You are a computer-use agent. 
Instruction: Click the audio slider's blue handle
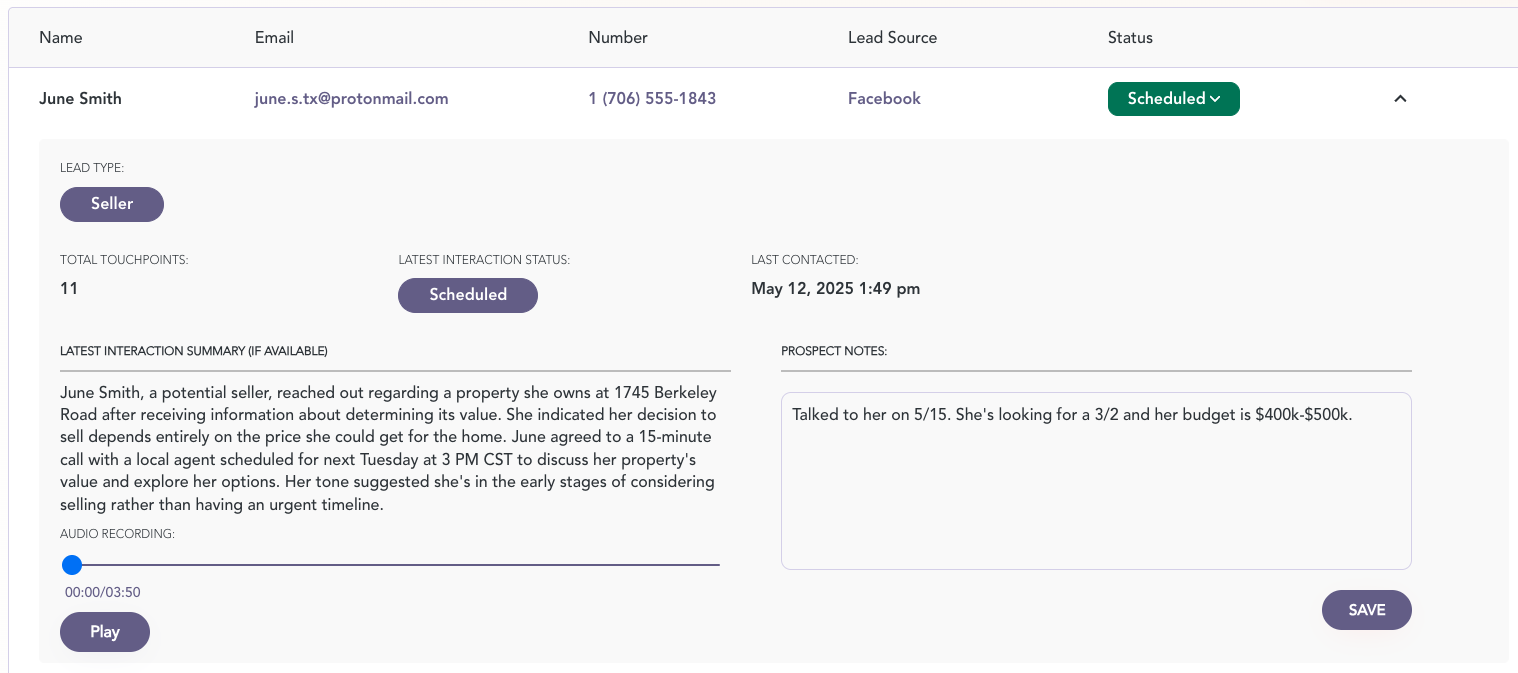(x=72, y=565)
